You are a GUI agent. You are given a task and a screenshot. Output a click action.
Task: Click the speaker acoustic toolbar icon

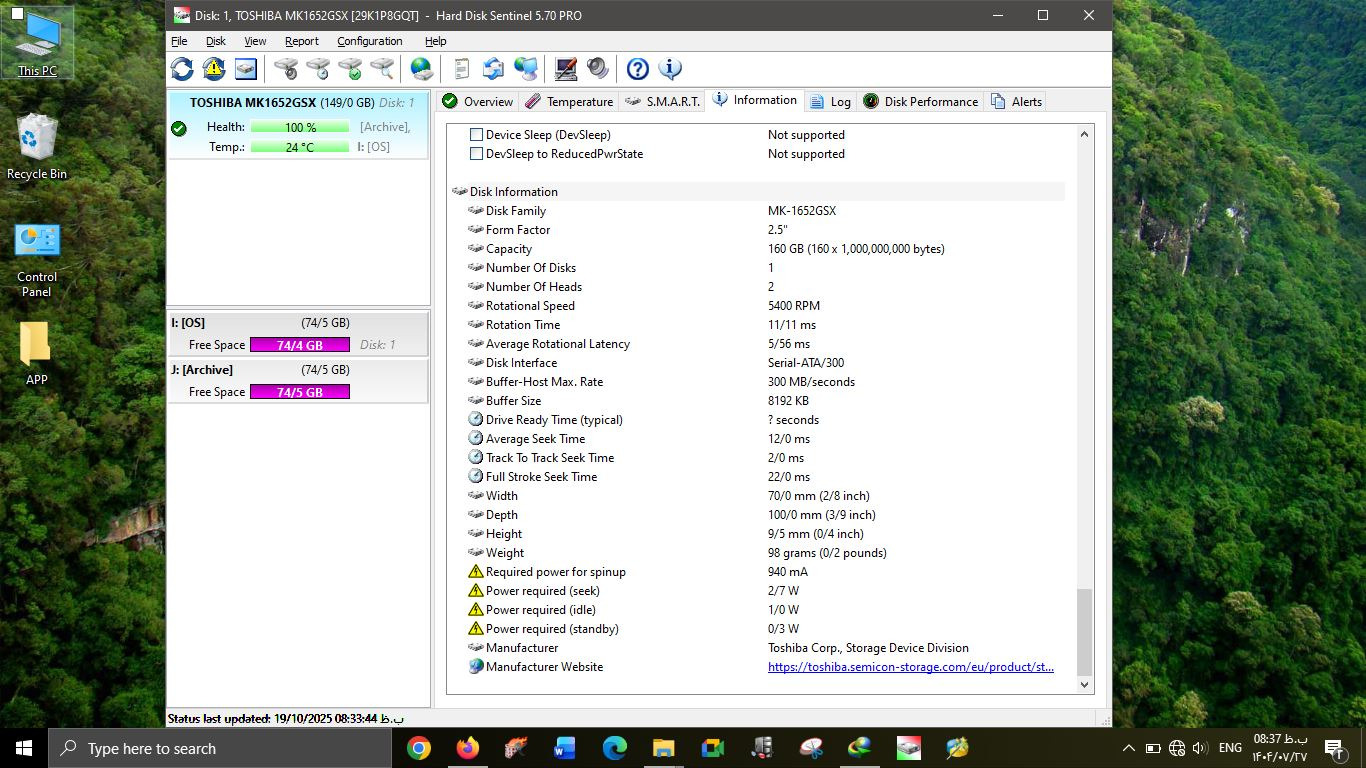(598, 69)
